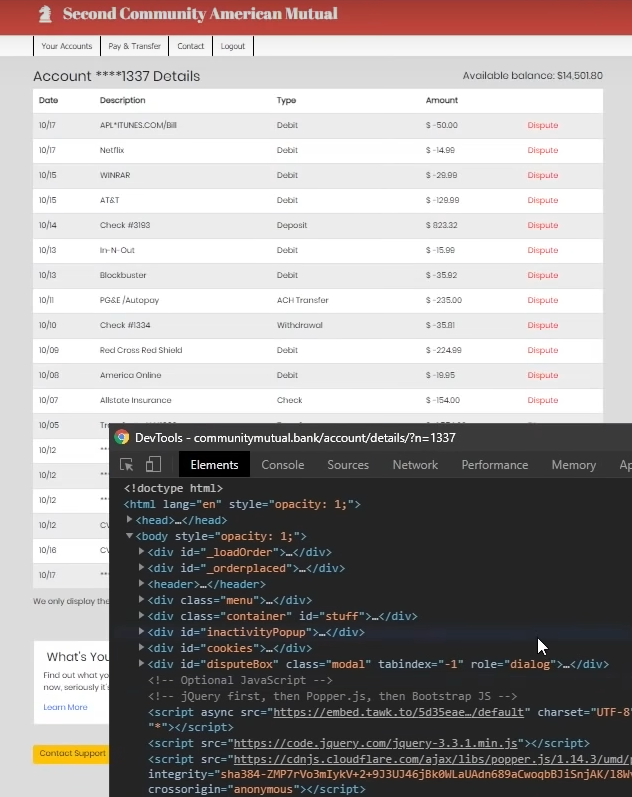Open the Your Accounts menu

click(66, 46)
